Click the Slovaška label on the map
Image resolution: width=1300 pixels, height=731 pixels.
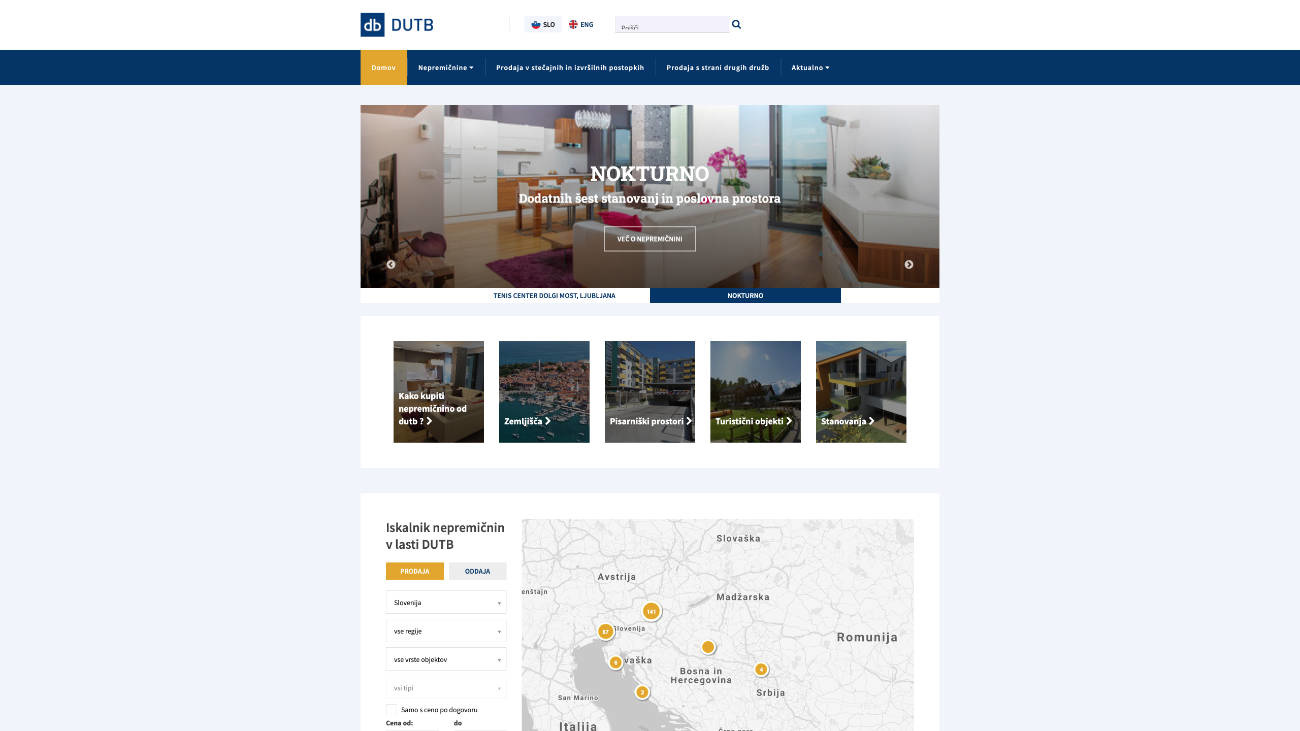point(738,538)
